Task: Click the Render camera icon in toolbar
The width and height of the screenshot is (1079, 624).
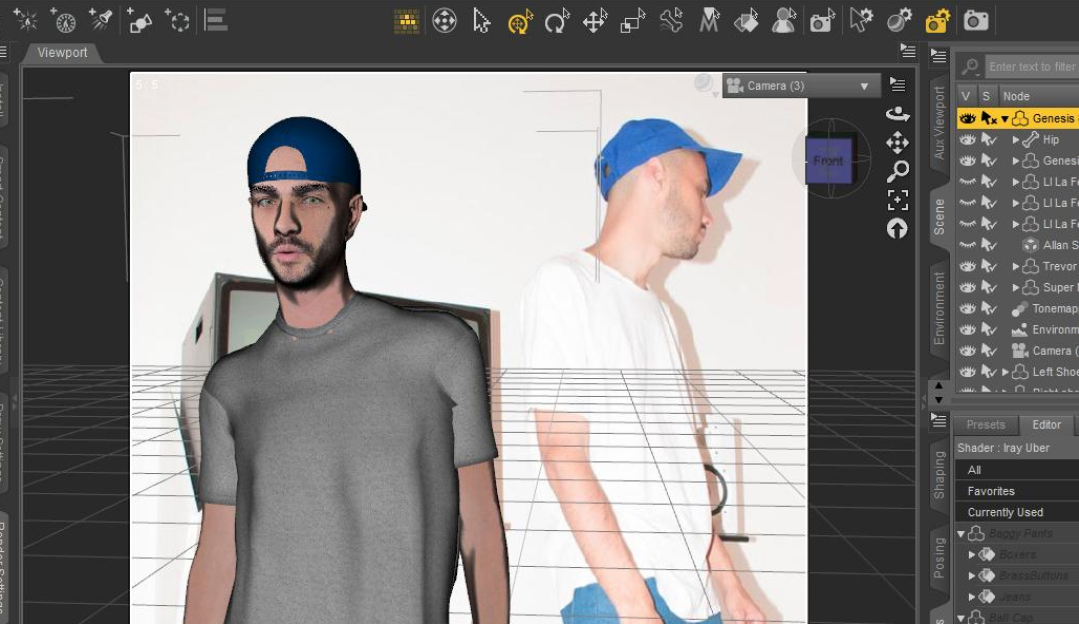Action: pos(976,21)
